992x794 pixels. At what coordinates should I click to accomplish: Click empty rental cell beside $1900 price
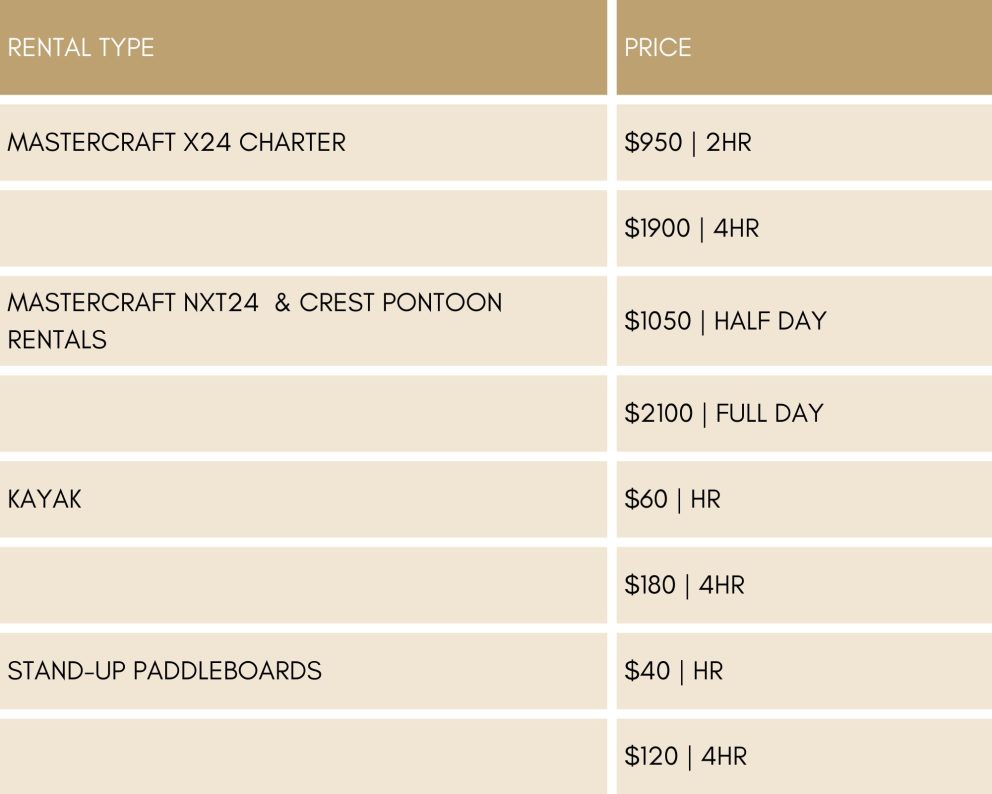pyautogui.click(x=303, y=228)
